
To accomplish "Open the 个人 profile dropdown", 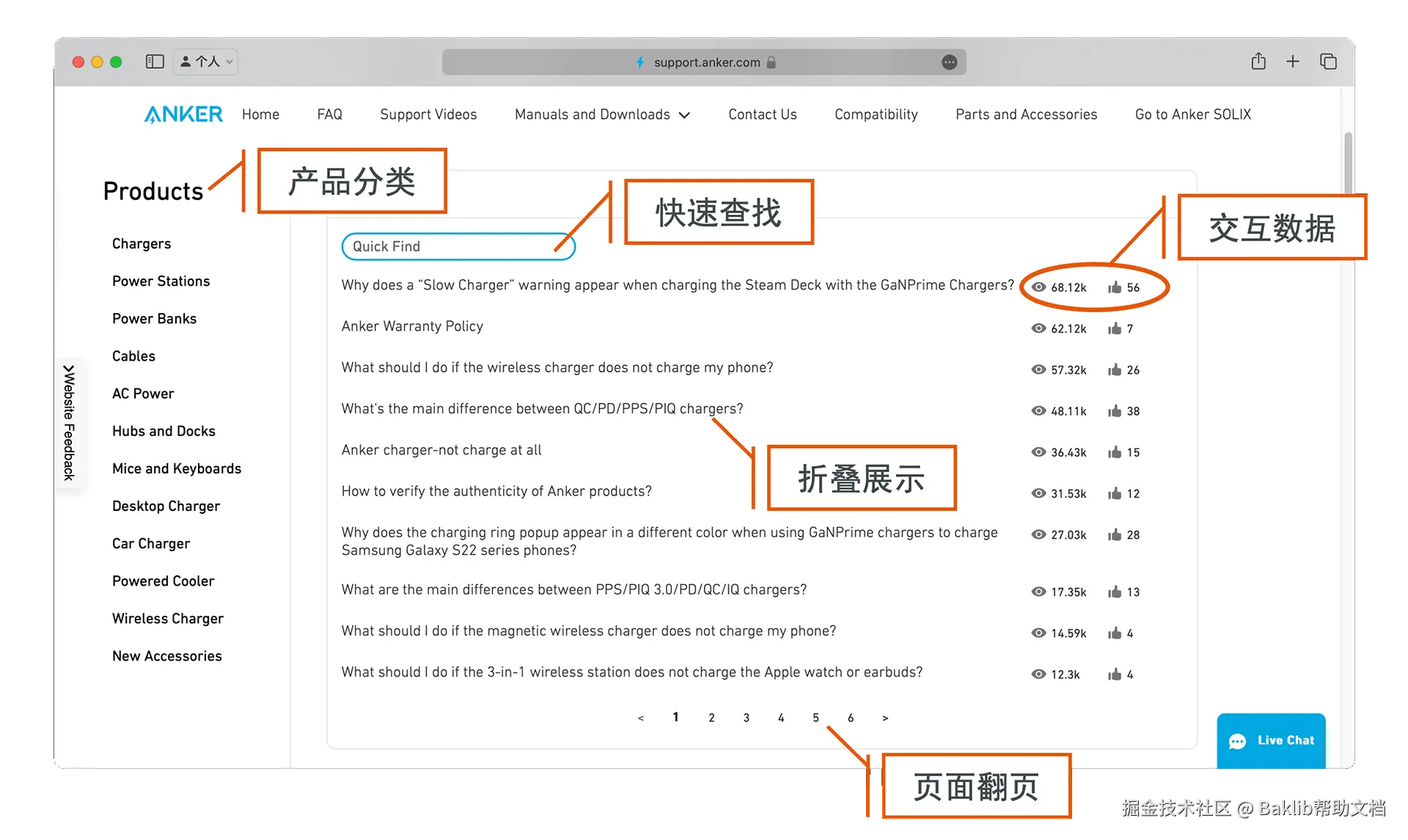I will (206, 62).
